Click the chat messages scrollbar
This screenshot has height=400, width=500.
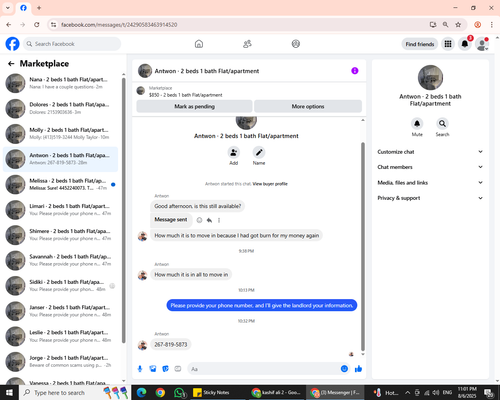click(363, 247)
